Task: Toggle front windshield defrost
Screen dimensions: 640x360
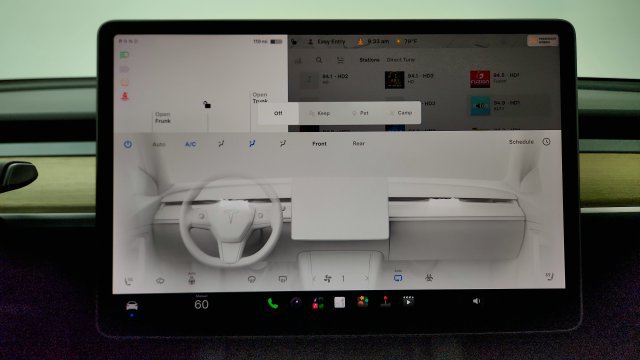Action: click(252, 280)
